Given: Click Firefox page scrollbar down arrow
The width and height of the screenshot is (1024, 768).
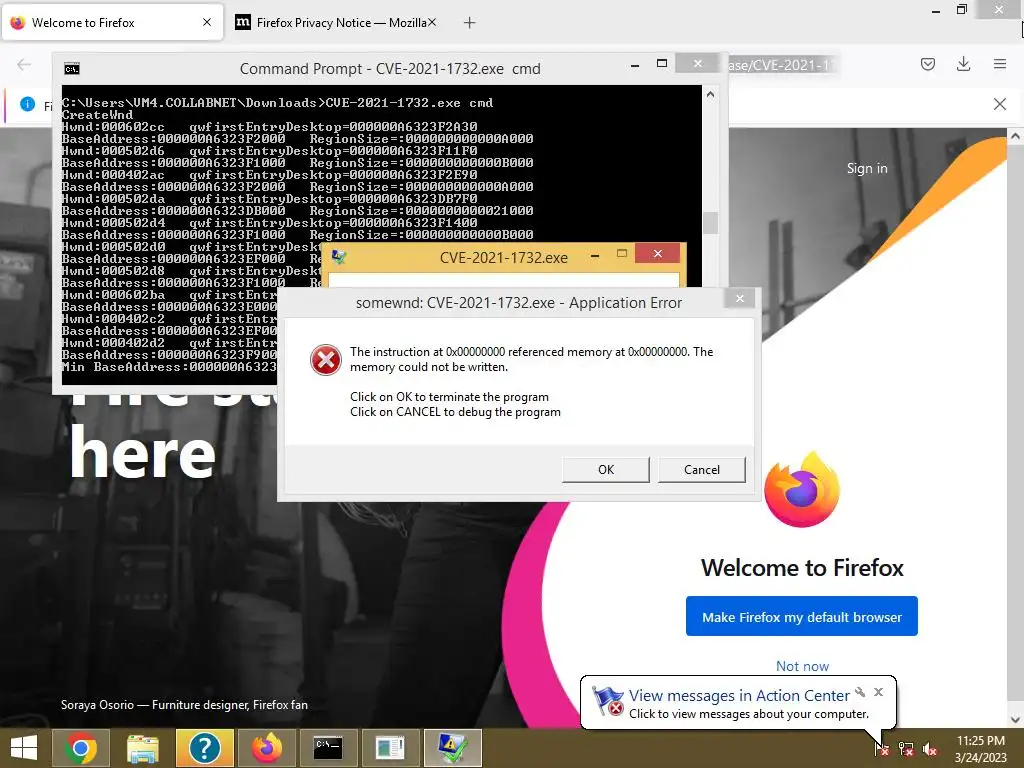Looking at the screenshot, I should [1015, 720].
